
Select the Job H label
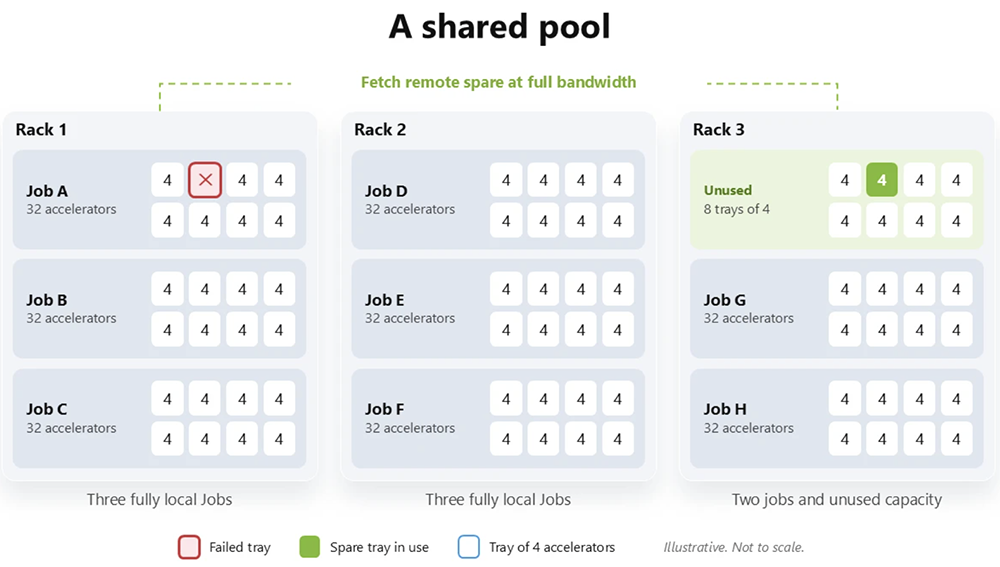[x=725, y=409]
